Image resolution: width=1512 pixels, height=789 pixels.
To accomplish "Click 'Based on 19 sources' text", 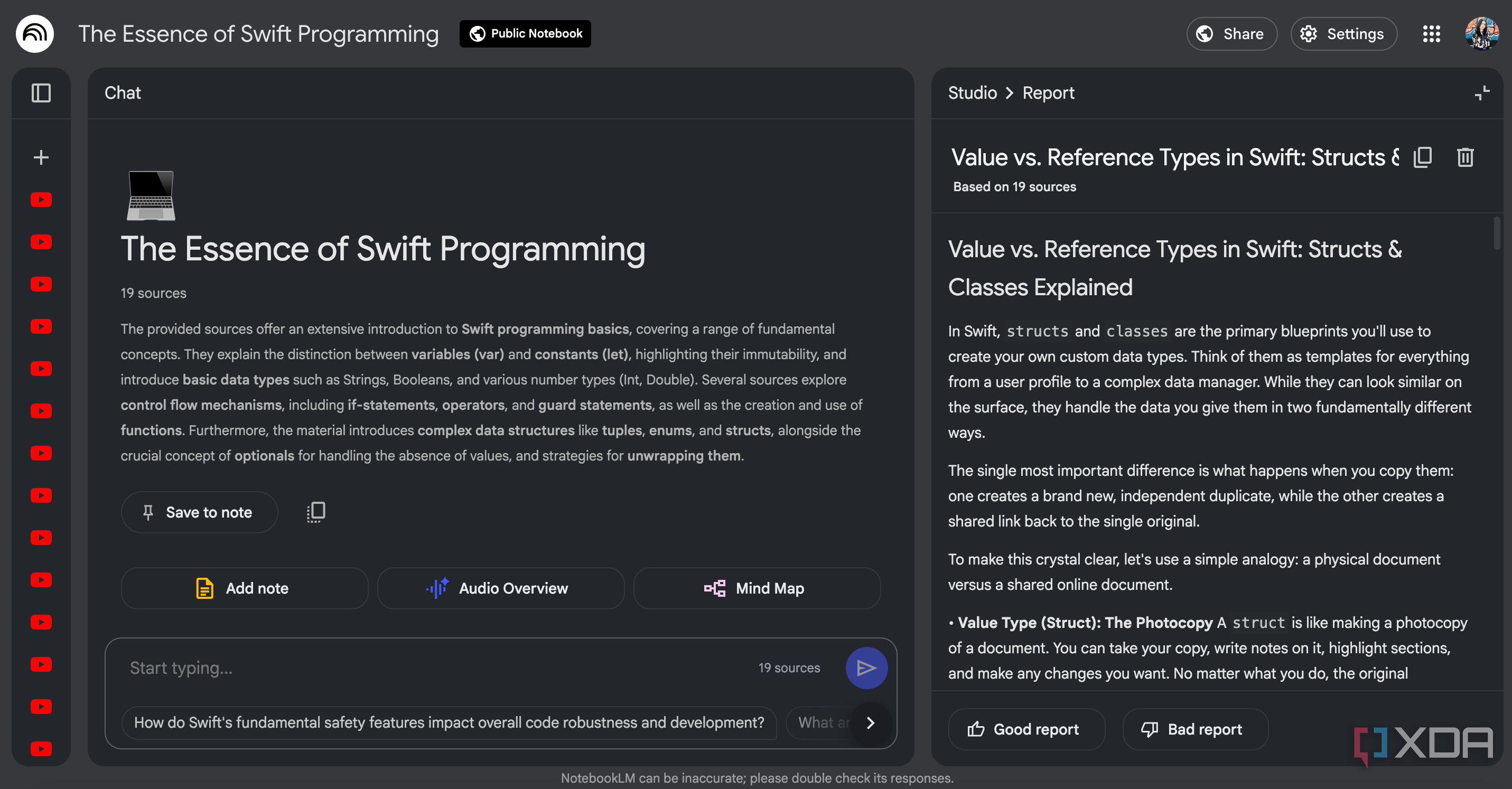I will (x=1014, y=186).
